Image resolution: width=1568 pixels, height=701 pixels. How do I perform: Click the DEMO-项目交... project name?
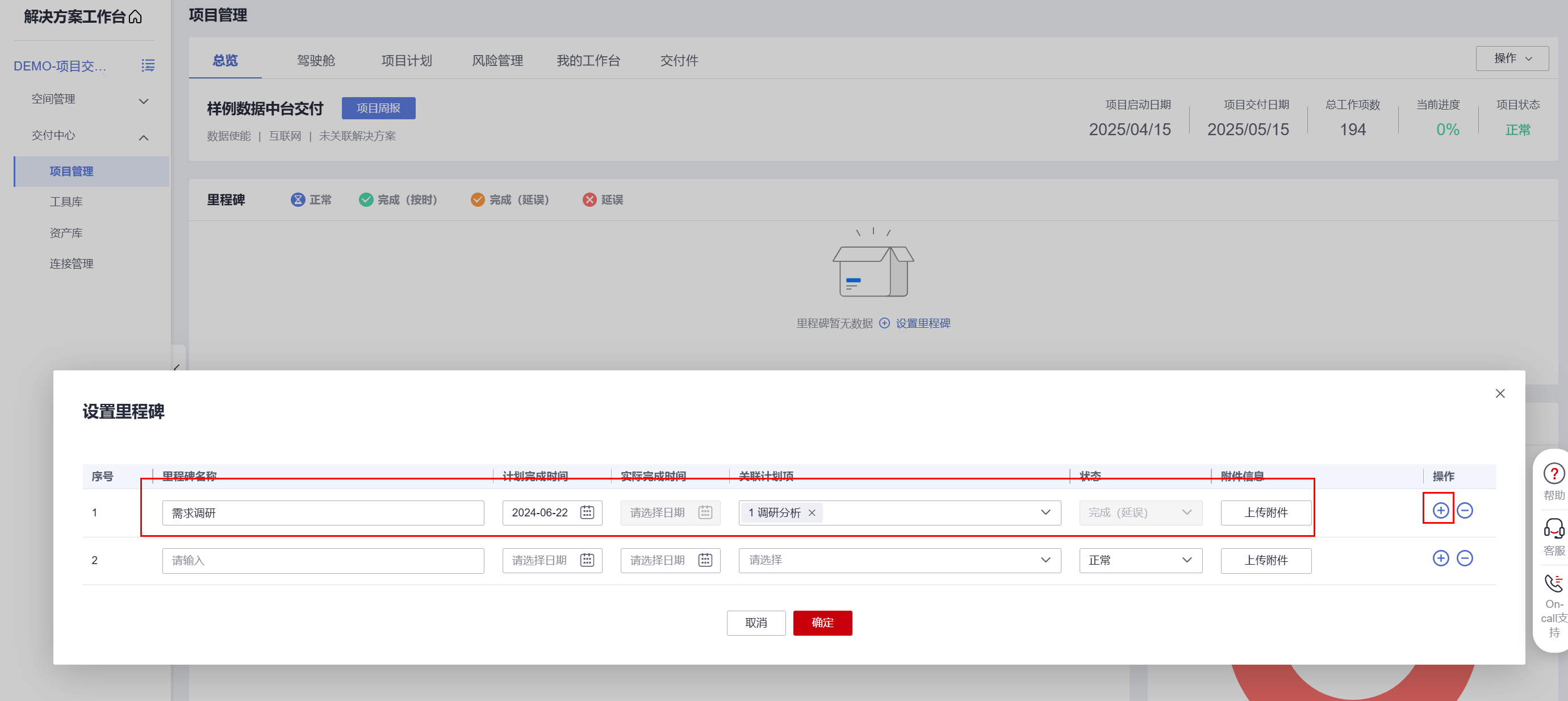click(x=60, y=66)
